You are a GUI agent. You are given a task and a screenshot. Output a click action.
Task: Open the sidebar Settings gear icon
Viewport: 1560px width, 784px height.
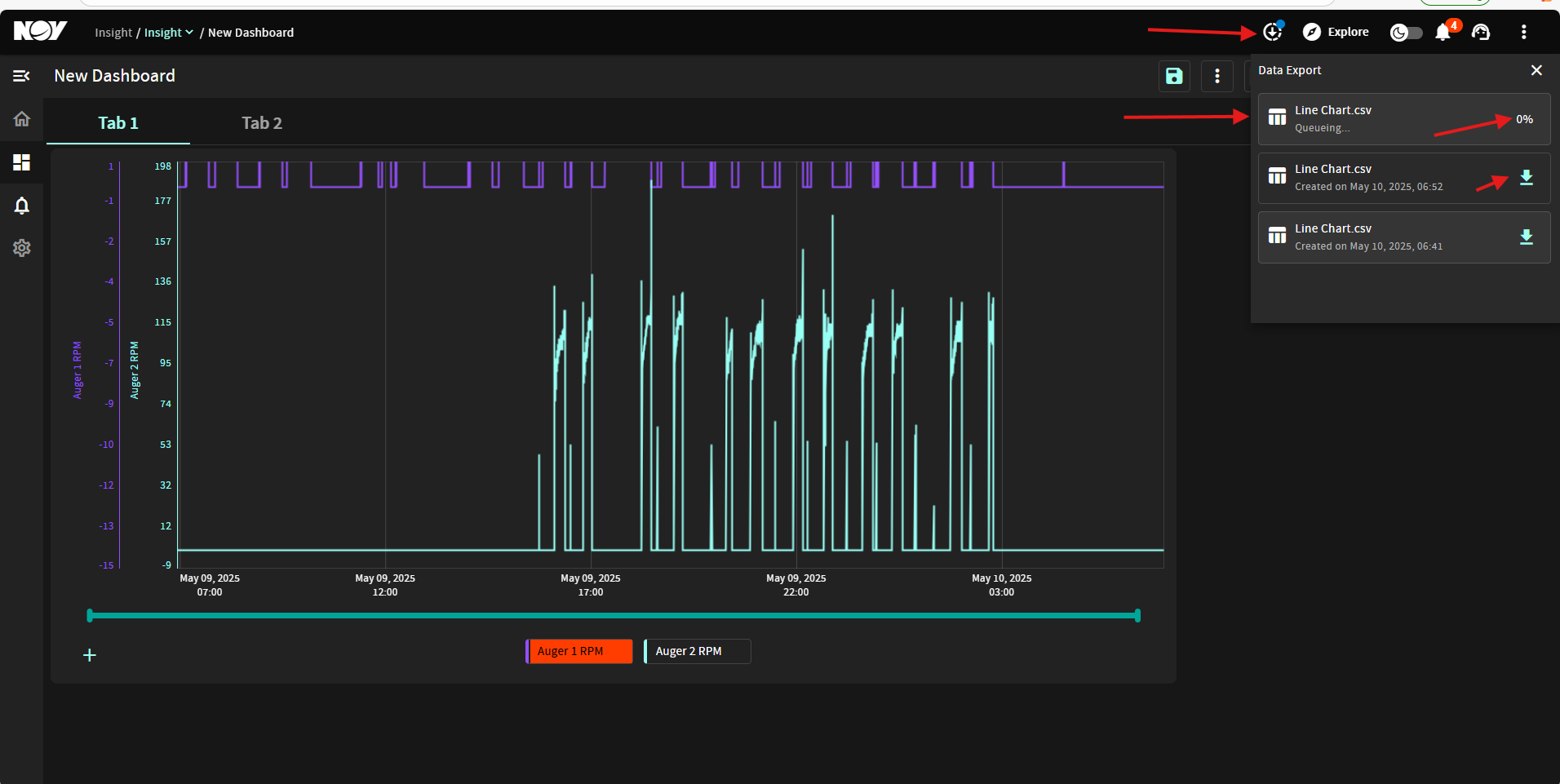[22, 248]
